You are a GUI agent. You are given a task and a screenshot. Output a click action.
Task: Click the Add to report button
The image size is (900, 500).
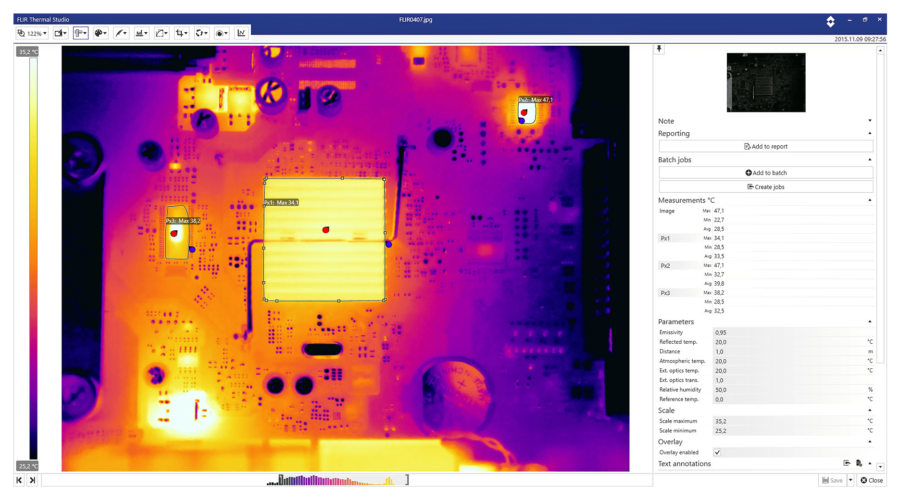pyautogui.click(x=766, y=146)
